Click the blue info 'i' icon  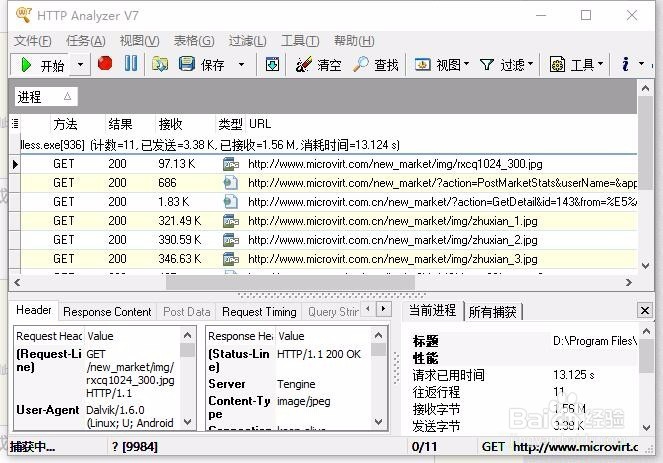[625, 64]
